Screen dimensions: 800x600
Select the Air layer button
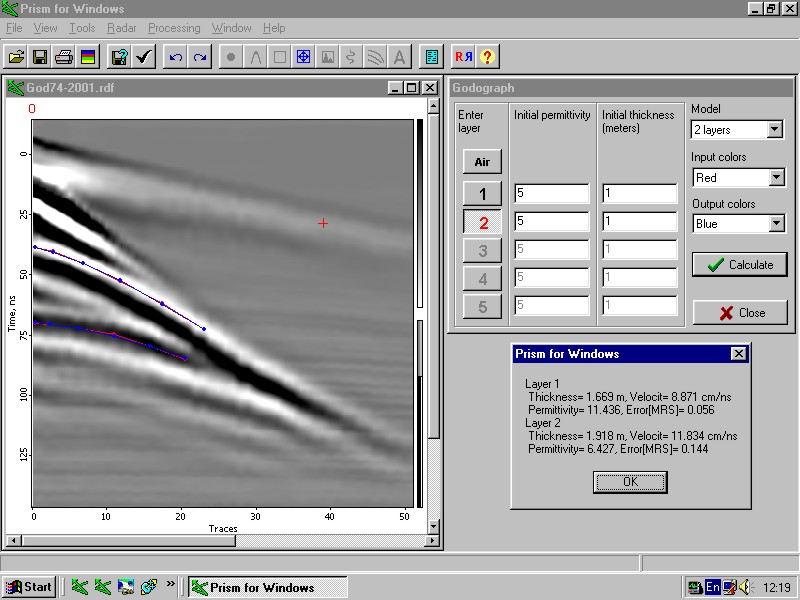[x=482, y=162]
